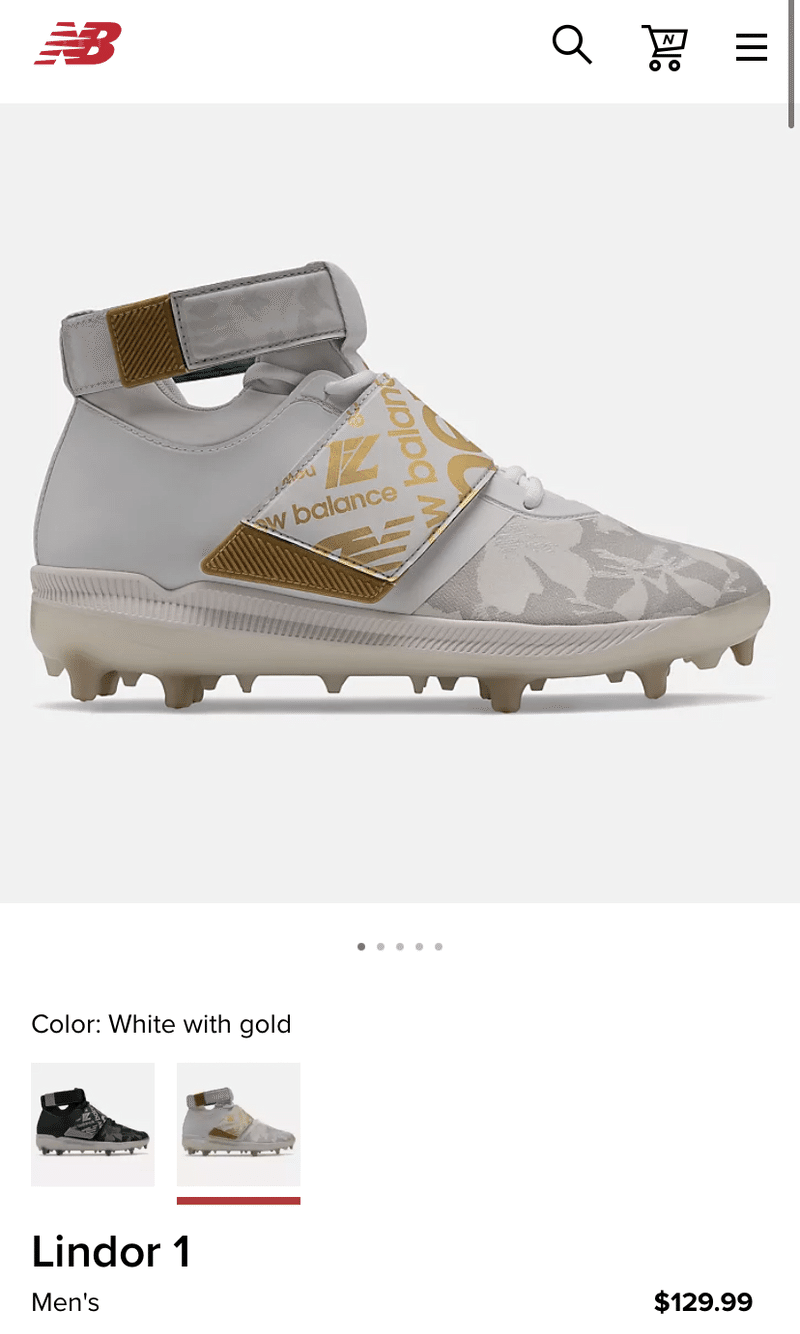Click the New Balance logo
The width and height of the screenshot is (800, 1334).
[x=78, y=45]
